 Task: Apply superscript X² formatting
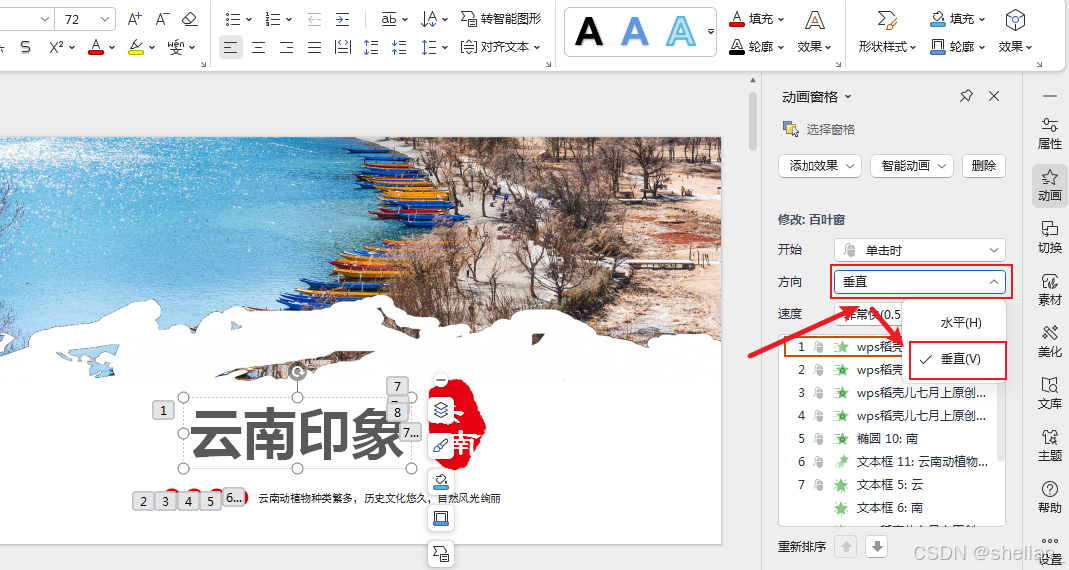56,47
